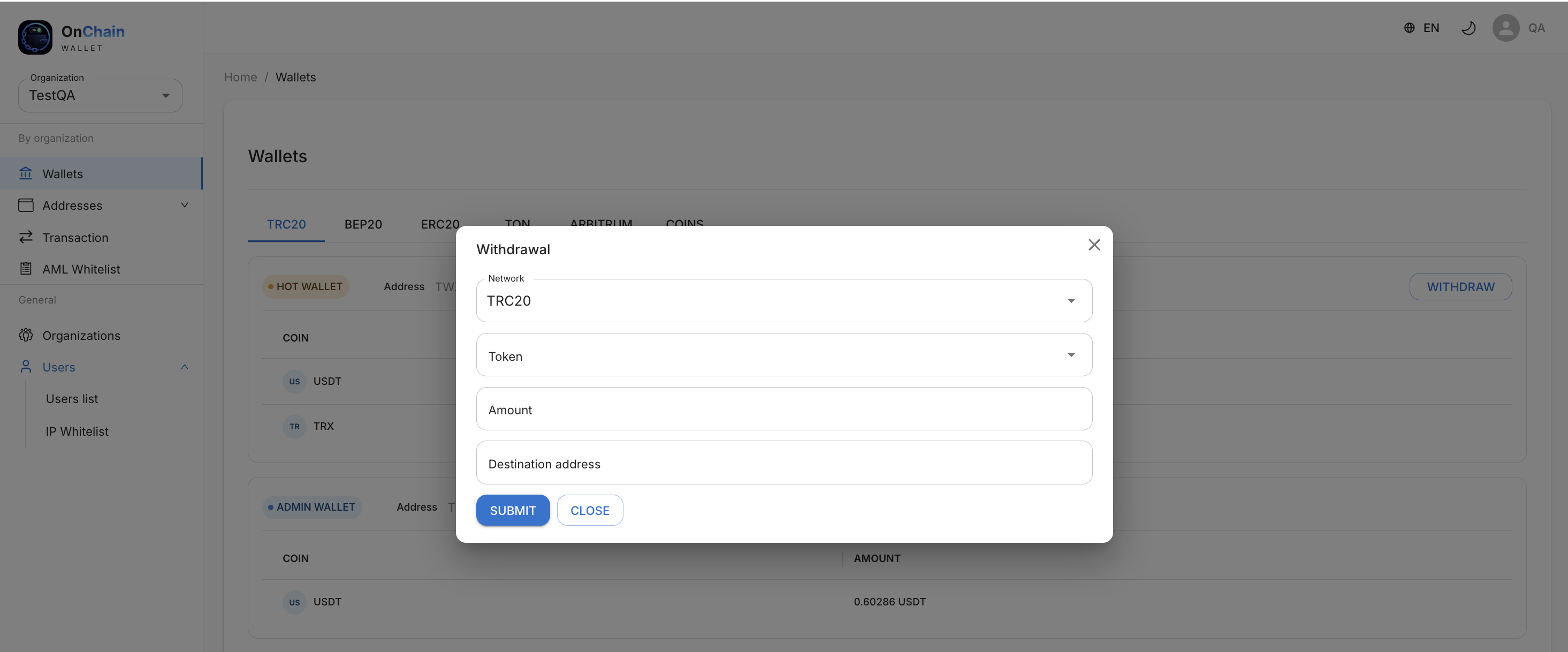1568x652 pixels.
Task: Click the globe language icon
Action: (1409, 28)
